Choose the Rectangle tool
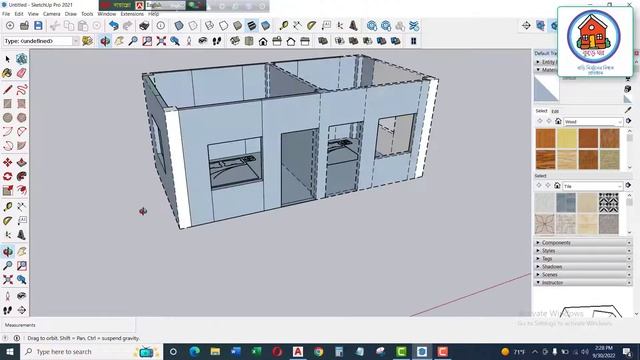 click(x=7, y=103)
